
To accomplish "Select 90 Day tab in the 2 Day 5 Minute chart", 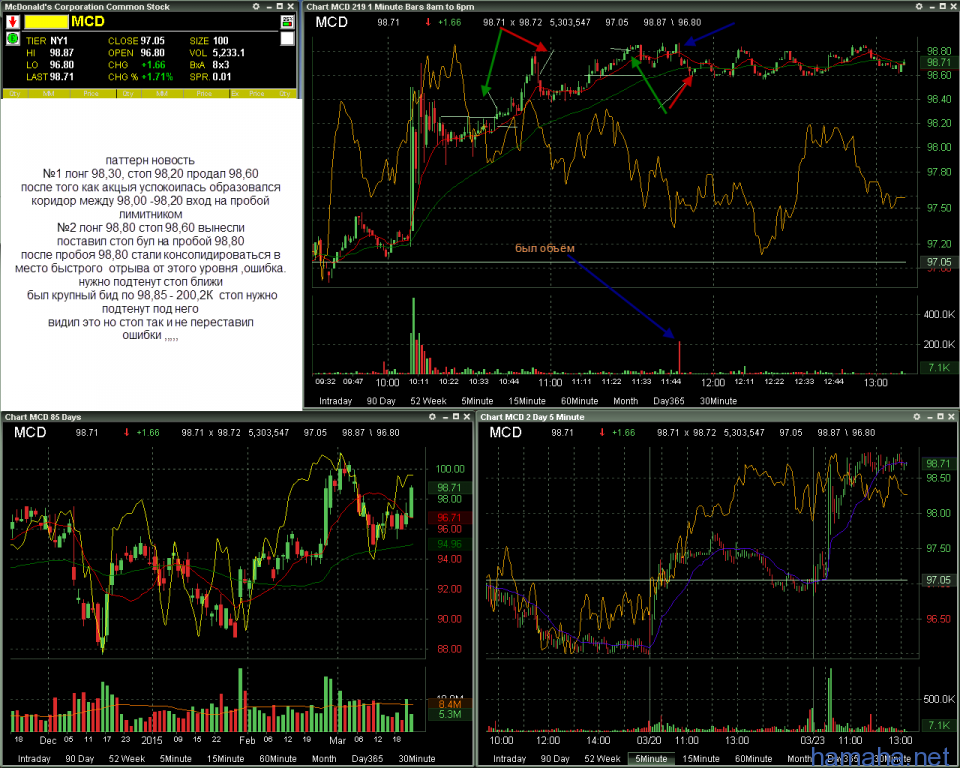I will [x=555, y=758].
